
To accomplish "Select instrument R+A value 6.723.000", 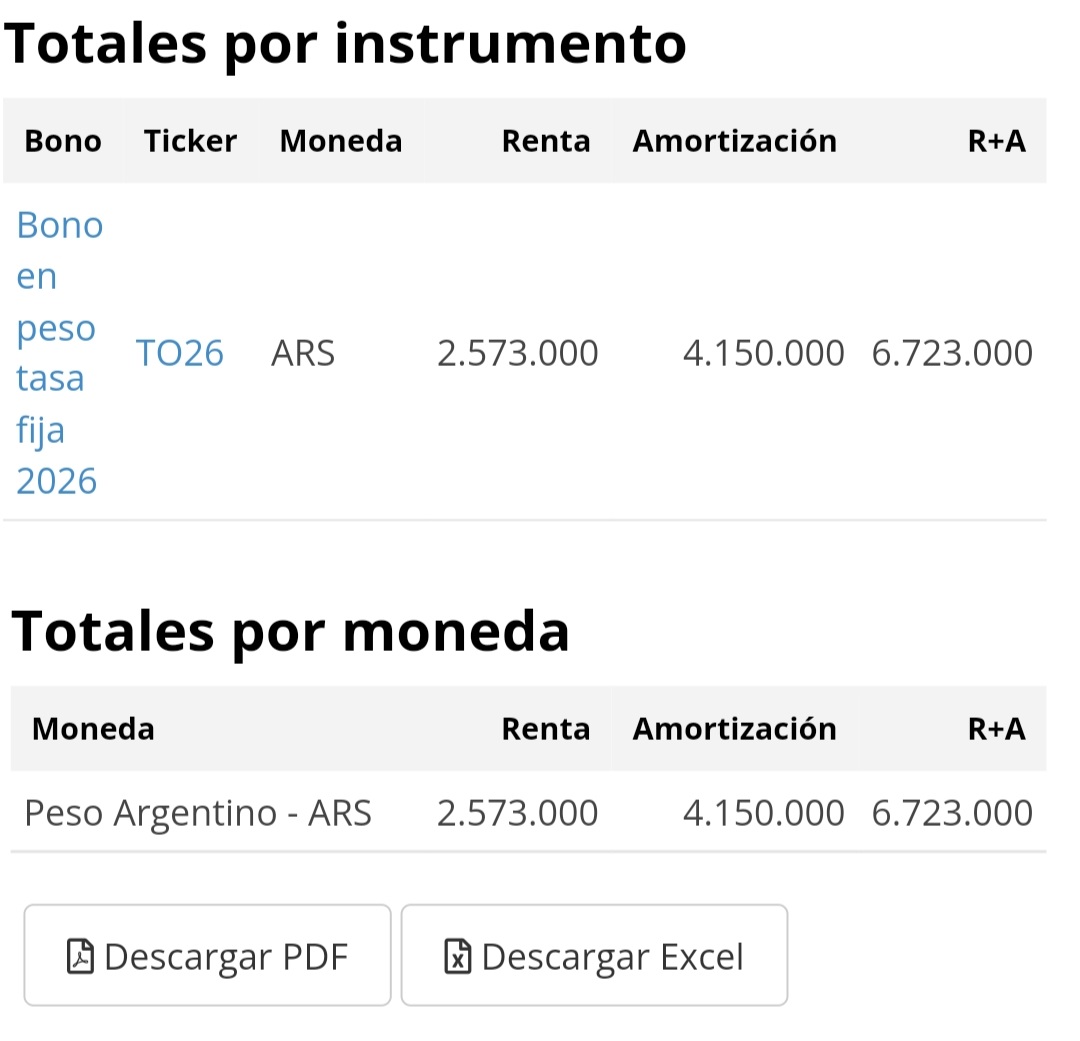I will tap(953, 353).
